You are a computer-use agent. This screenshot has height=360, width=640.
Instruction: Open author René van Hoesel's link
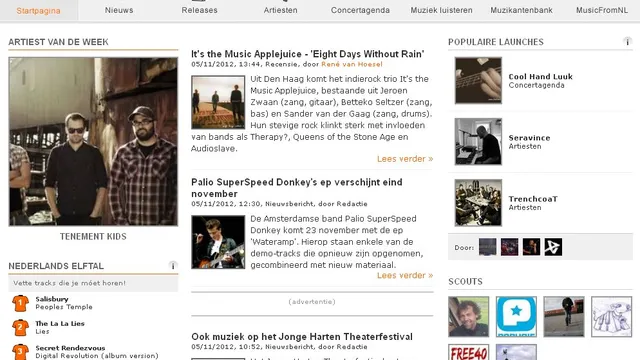(351, 64)
